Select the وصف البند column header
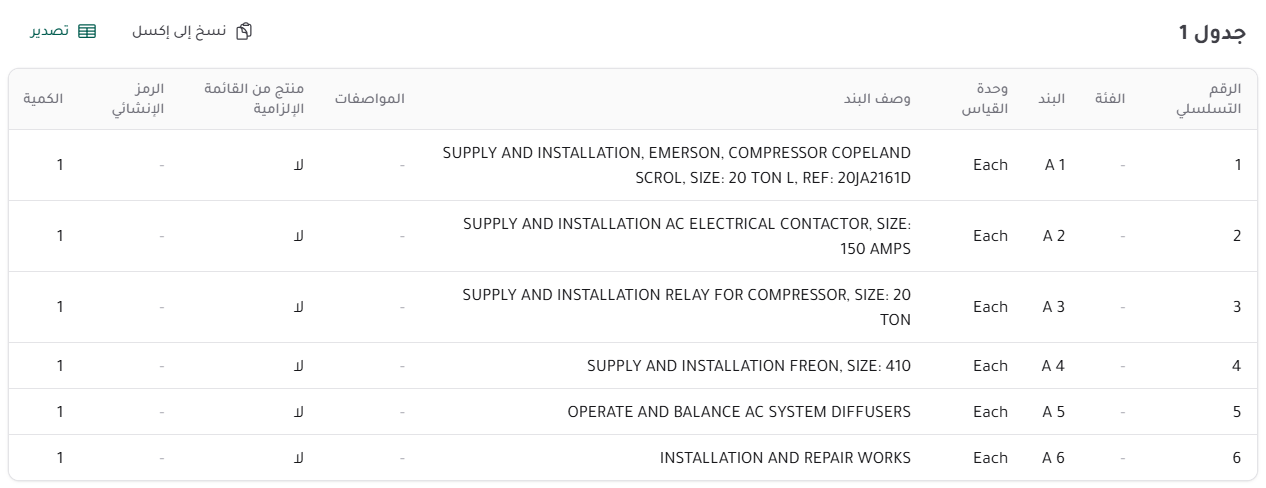Image resolution: width=1266 pixels, height=488 pixels. click(882, 99)
